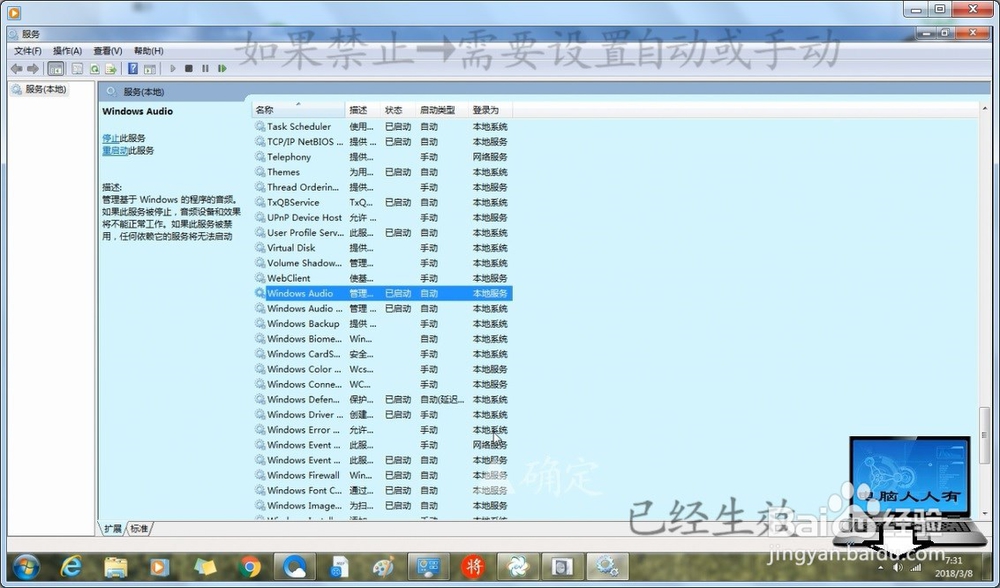Toggle the show/hide console tree icon
This screenshot has height=588, width=1000.
[56, 68]
